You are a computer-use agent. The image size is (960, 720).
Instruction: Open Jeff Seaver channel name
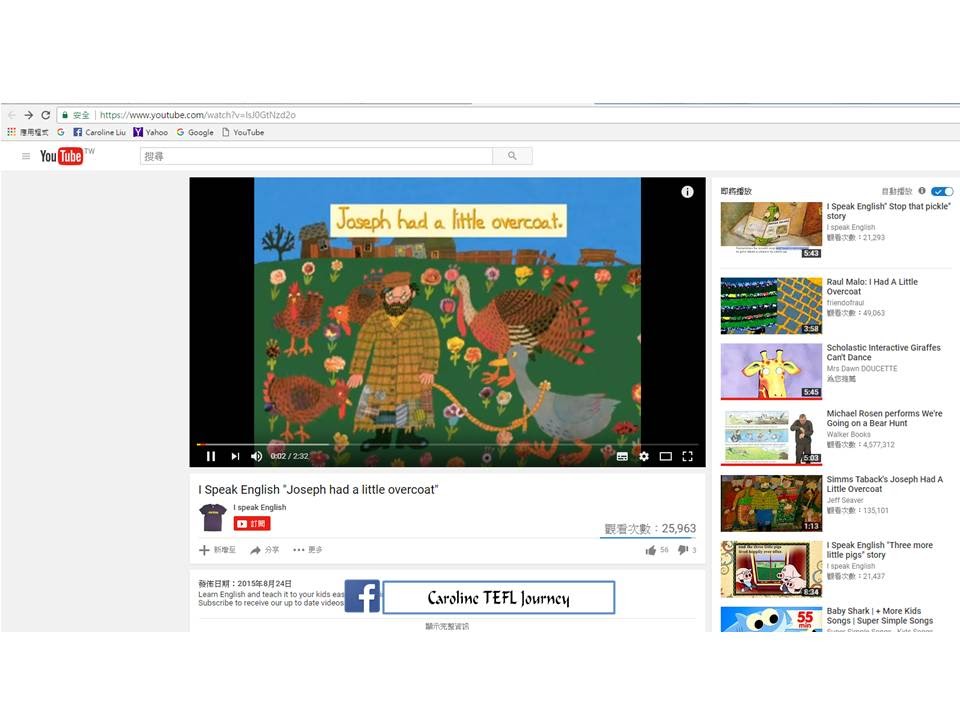[x=845, y=500]
